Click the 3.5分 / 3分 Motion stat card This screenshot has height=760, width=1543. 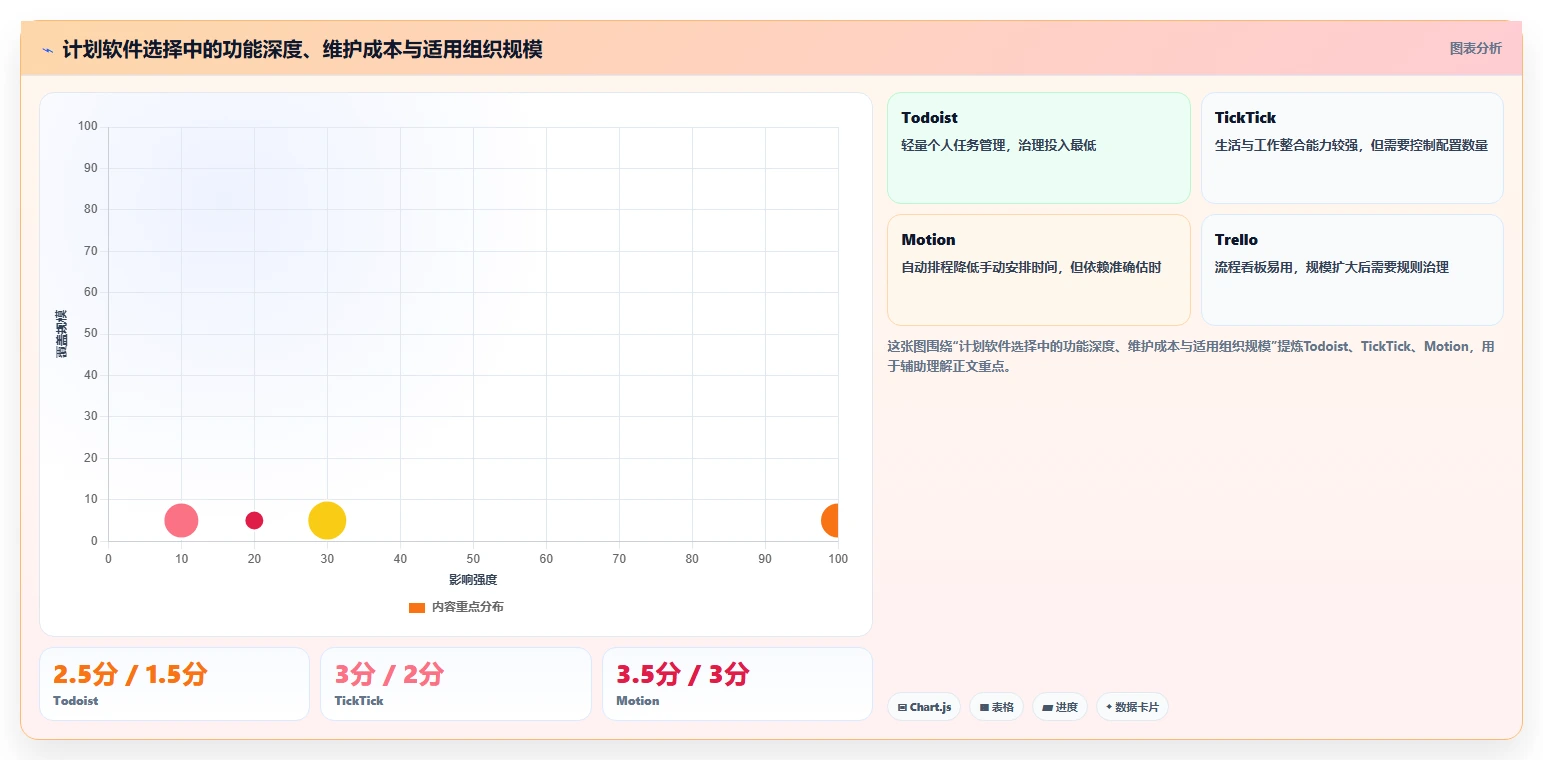click(737, 684)
